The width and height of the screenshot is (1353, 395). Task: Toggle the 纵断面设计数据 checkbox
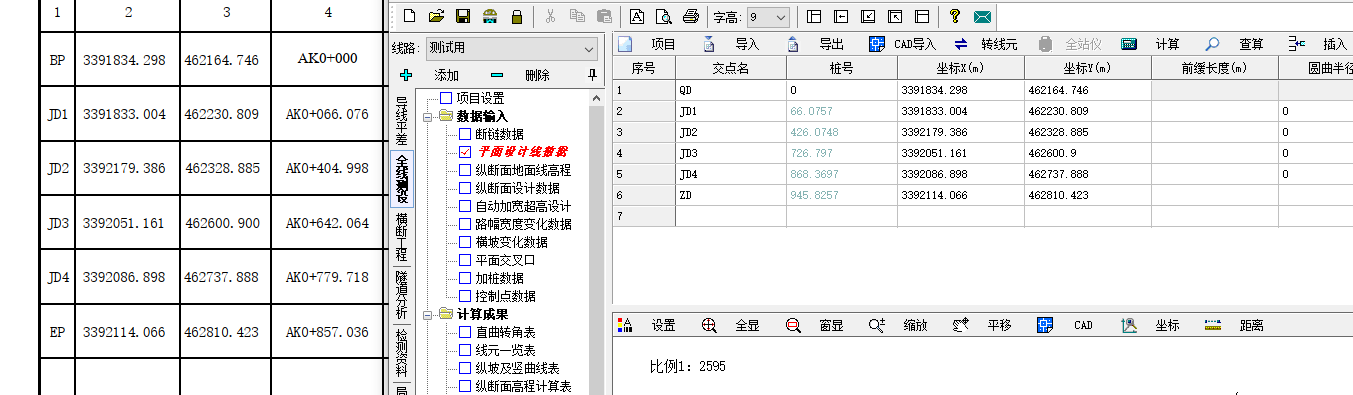(465, 188)
